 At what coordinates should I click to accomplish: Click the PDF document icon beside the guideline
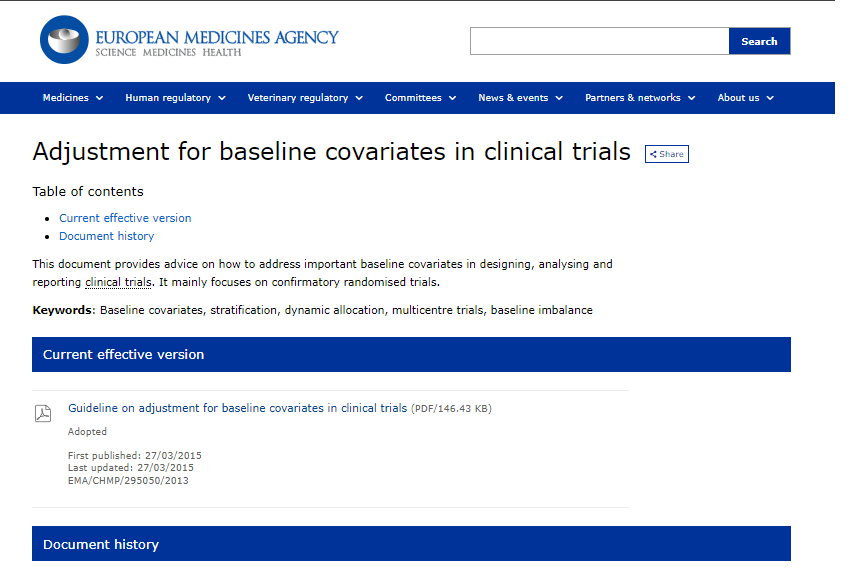[43, 413]
